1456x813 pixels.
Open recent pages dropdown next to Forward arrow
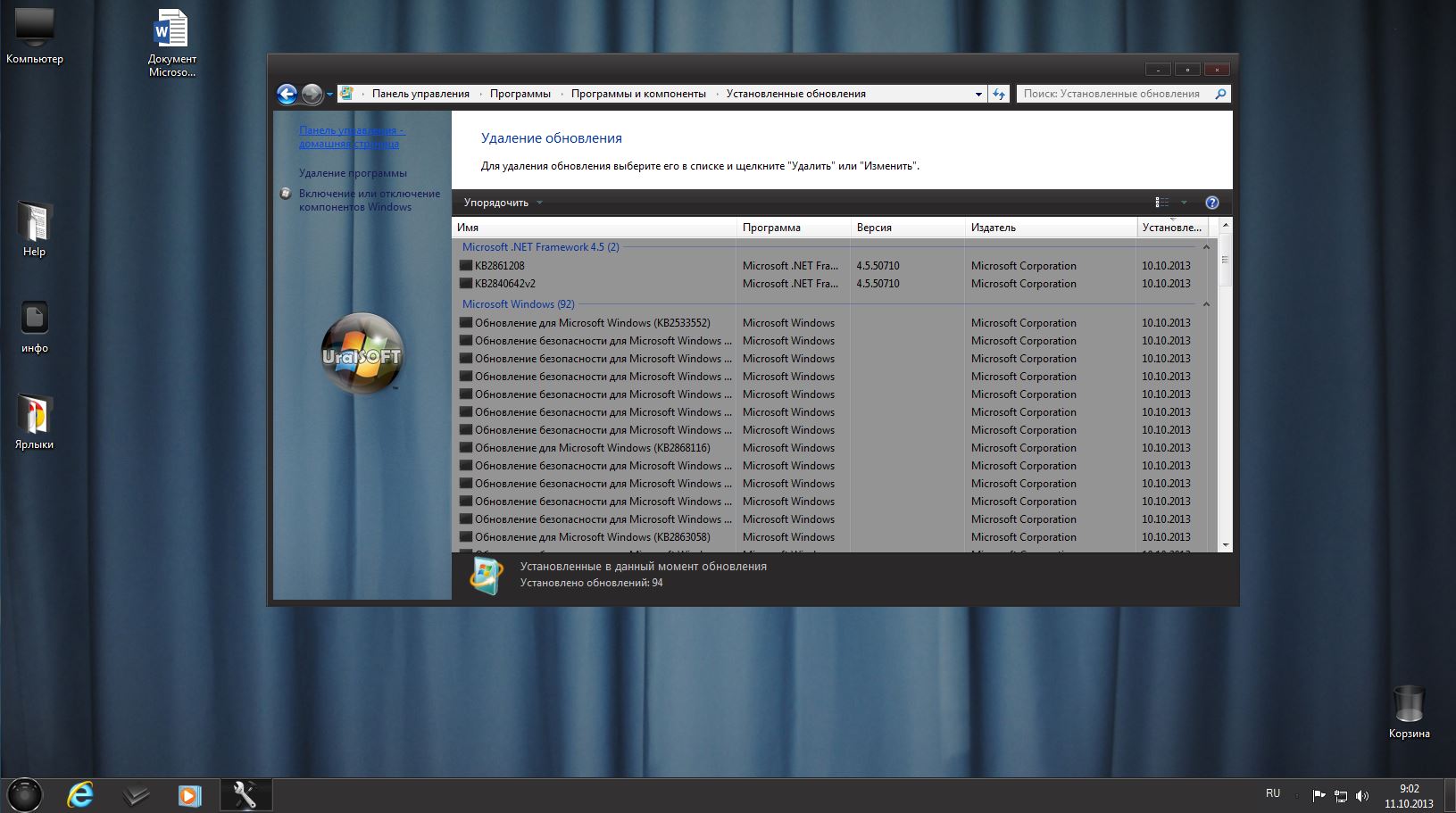[329, 95]
